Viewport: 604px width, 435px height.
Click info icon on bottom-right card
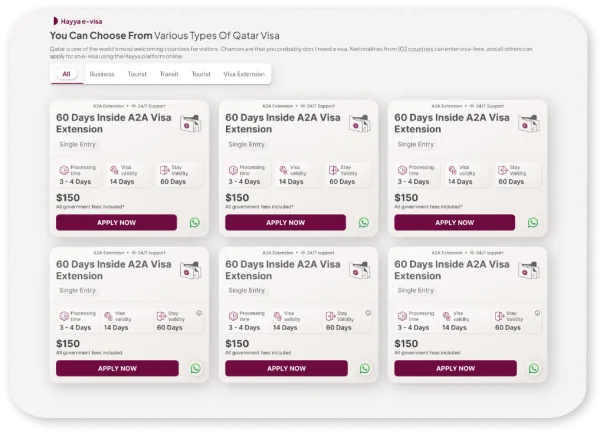pyautogui.click(x=537, y=313)
